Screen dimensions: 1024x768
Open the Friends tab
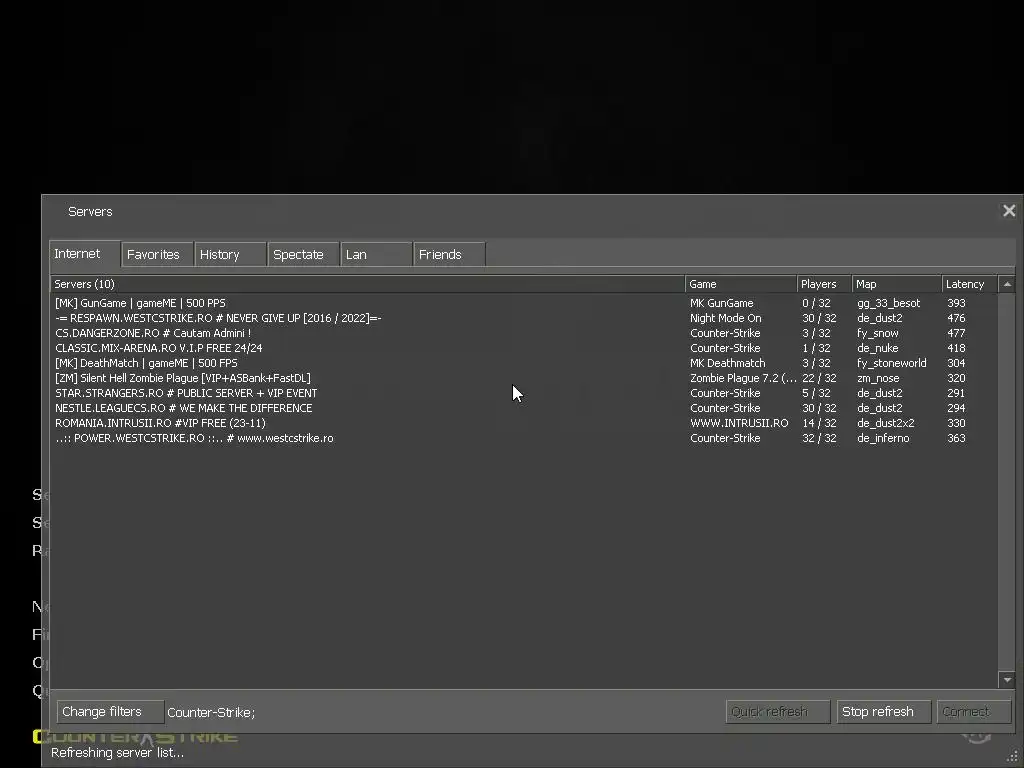pyautogui.click(x=450, y=255)
